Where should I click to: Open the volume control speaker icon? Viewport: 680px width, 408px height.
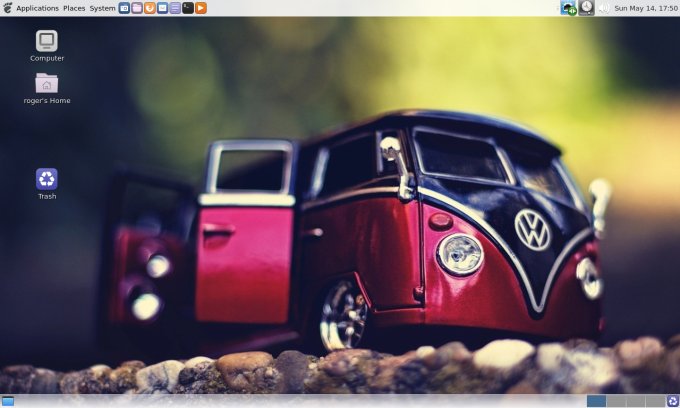tap(604, 8)
